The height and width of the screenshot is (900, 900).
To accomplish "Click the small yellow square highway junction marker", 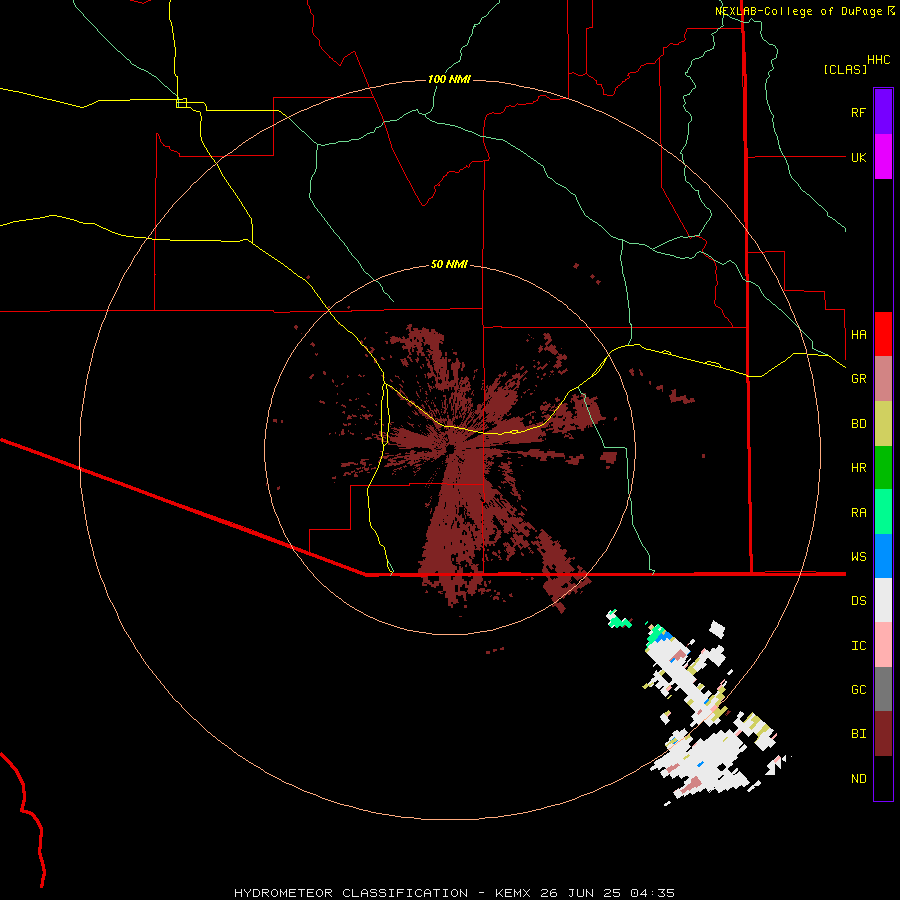I will (x=181, y=103).
